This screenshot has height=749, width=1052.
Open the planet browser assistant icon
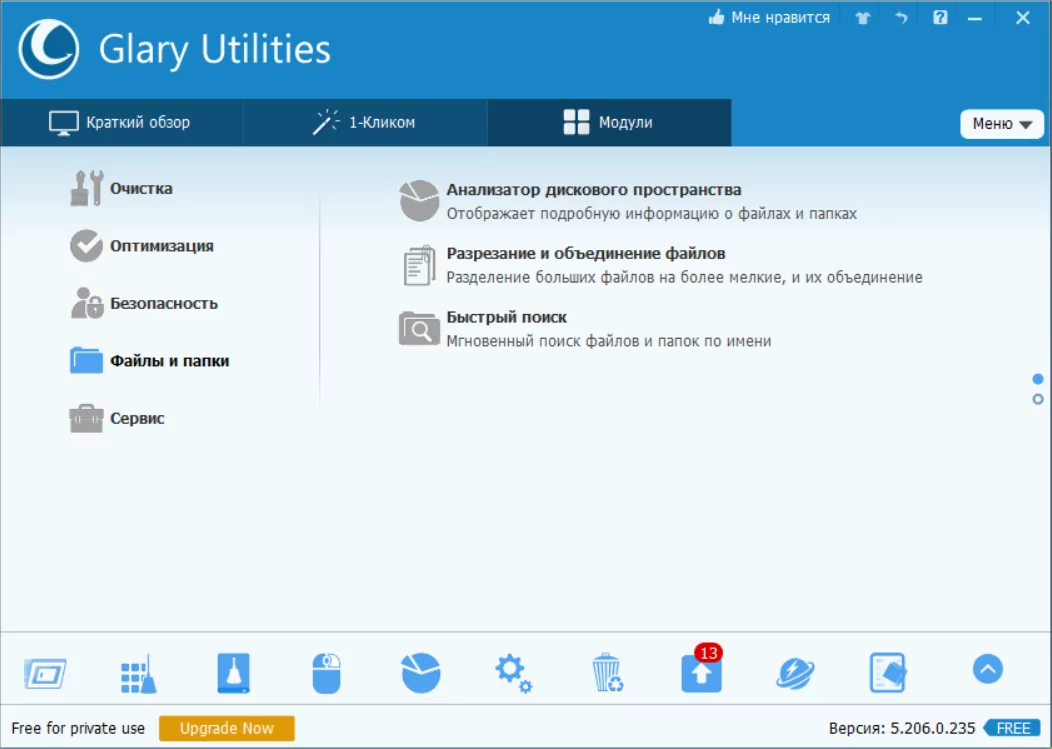[x=795, y=674]
